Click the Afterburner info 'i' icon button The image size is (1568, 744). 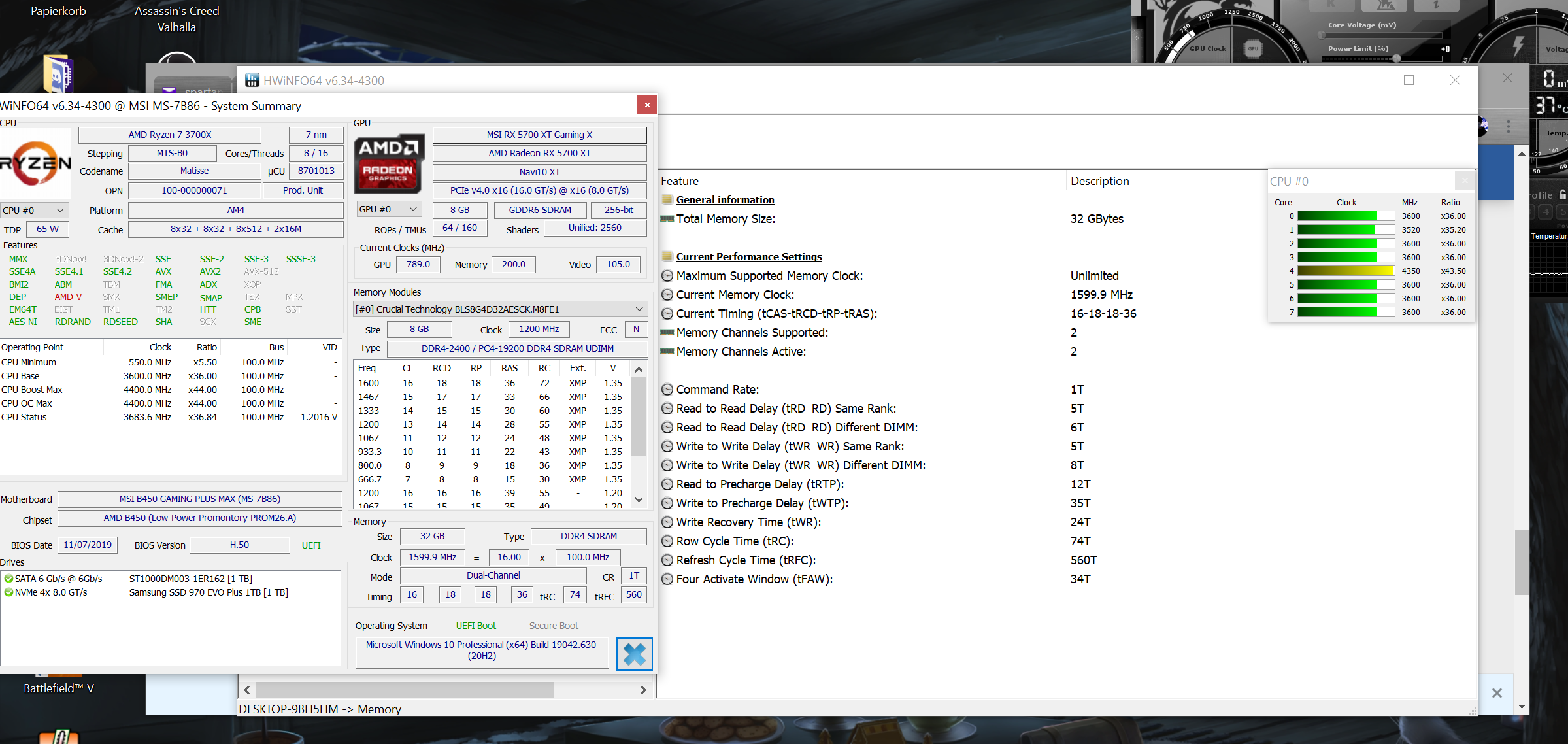click(1436, 5)
